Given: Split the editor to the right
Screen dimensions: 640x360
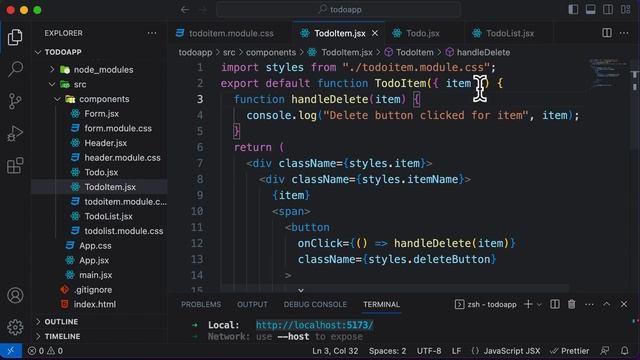Looking at the screenshot, I should pyautogui.click(x=607, y=33).
